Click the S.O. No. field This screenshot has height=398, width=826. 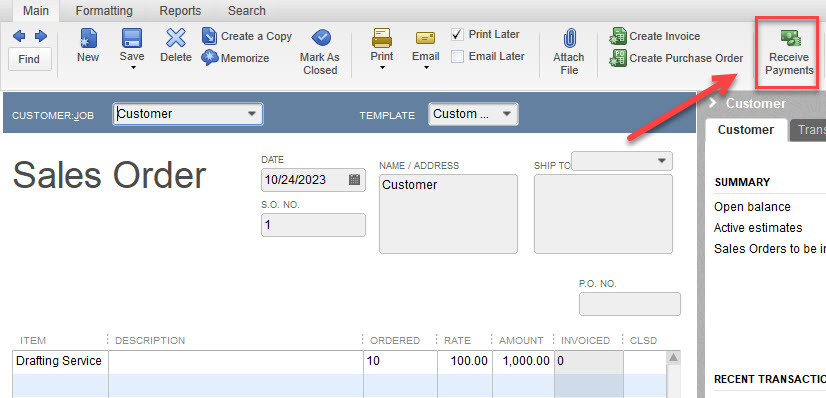point(313,225)
